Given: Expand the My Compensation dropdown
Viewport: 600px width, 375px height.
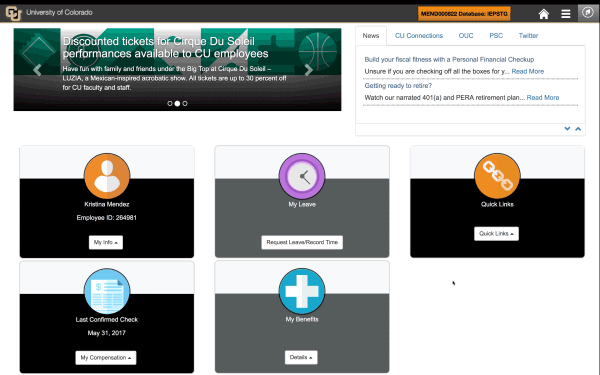Looking at the screenshot, I should point(106,357).
